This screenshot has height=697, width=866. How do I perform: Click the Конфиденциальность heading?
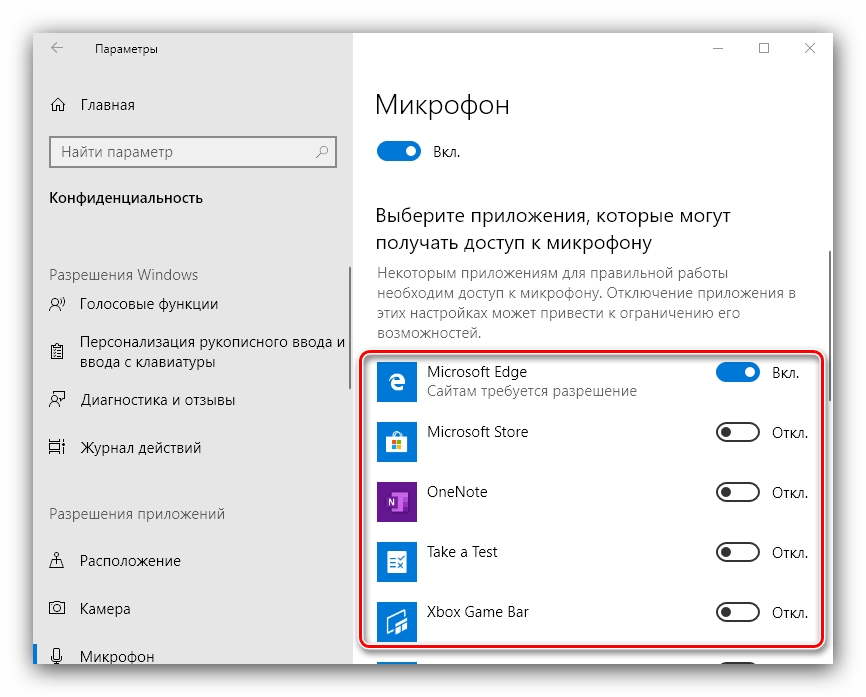point(126,198)
